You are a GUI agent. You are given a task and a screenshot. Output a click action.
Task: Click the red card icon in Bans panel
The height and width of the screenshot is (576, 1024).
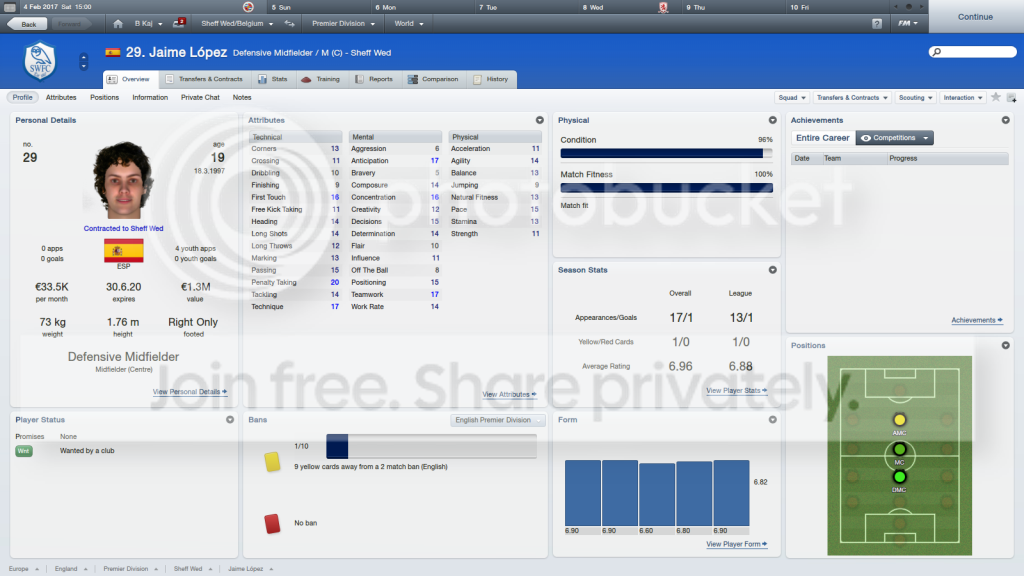point(272,523)
